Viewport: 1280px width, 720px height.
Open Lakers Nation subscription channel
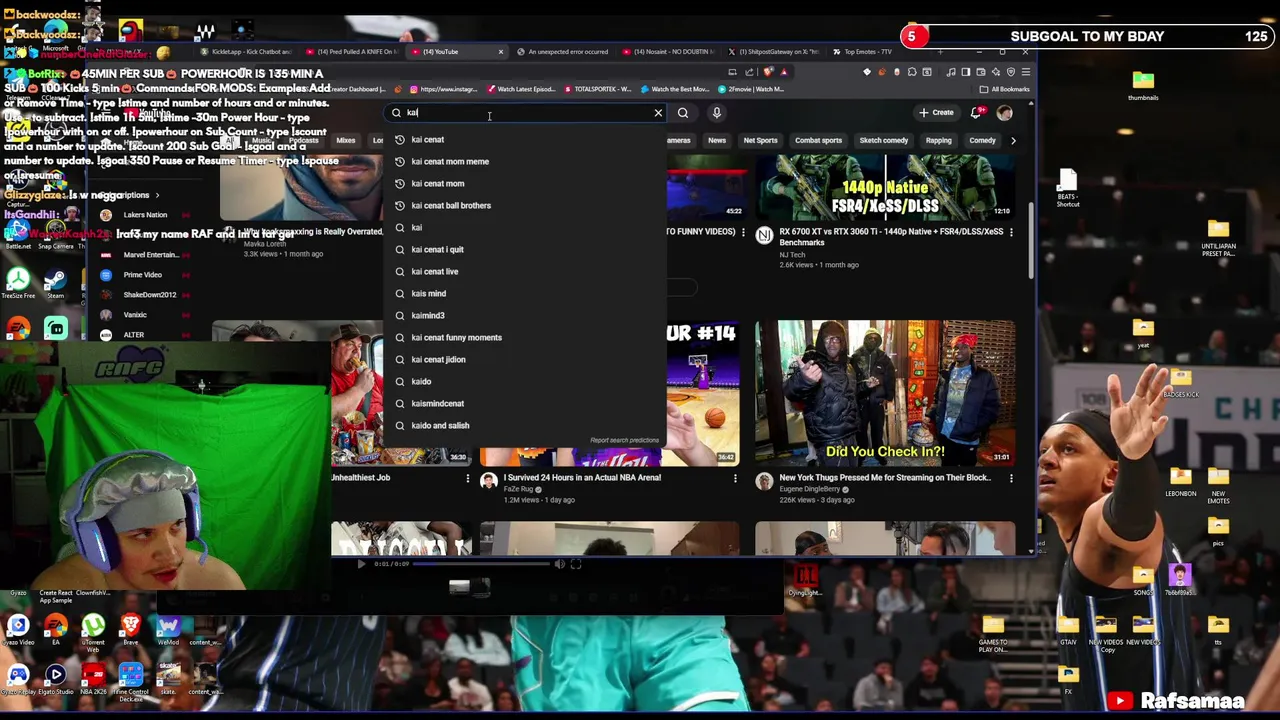click(x=146, y=215)
